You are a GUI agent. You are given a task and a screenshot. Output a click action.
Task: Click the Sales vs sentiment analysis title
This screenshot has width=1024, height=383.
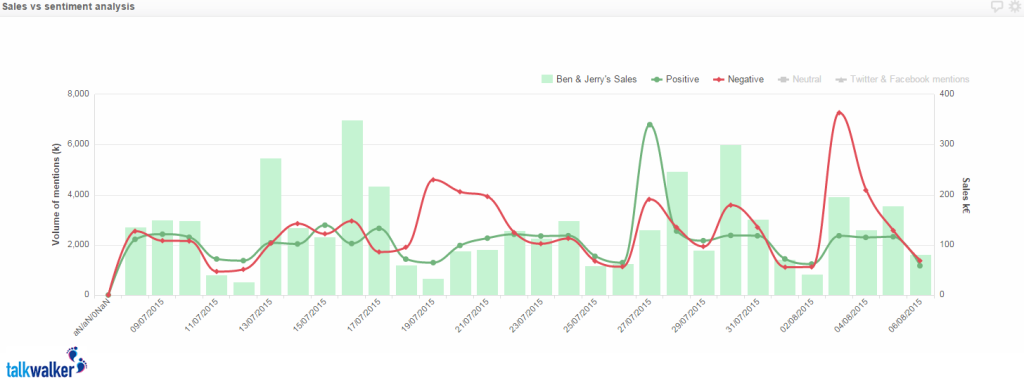[x=69, y=7]
